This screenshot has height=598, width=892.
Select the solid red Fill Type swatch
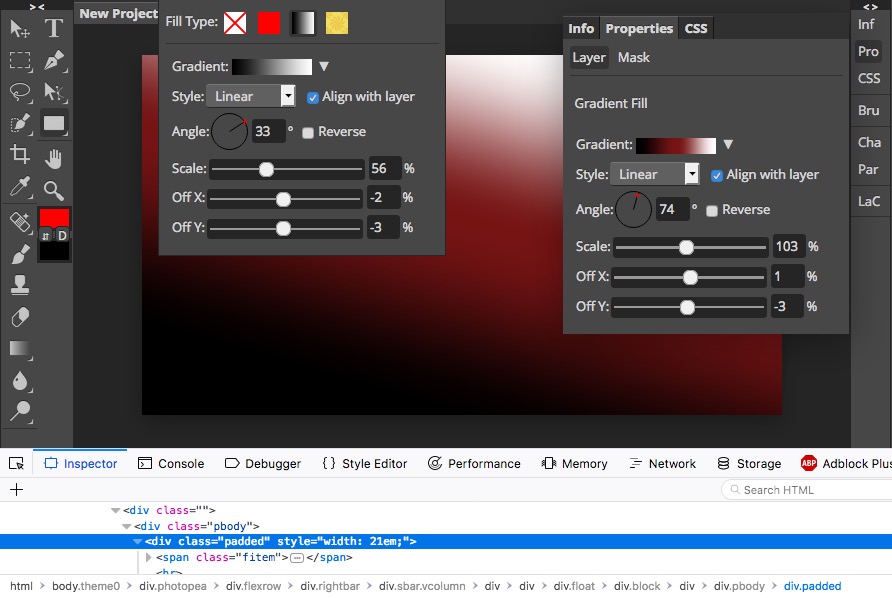(x=269, y=22)
